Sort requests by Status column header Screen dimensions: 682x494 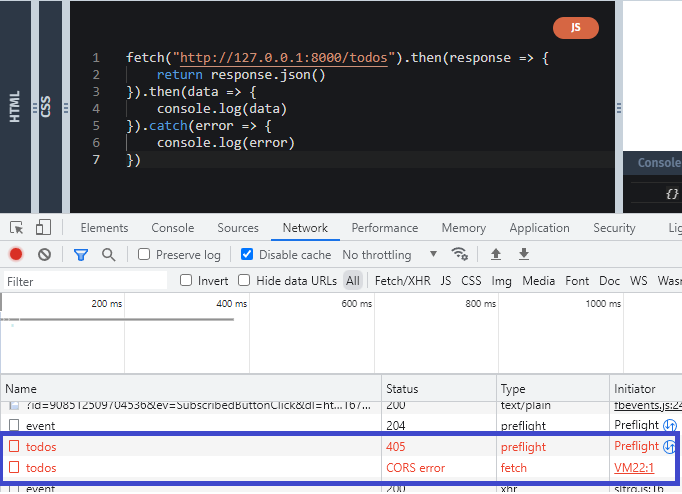tap(439, 388)
